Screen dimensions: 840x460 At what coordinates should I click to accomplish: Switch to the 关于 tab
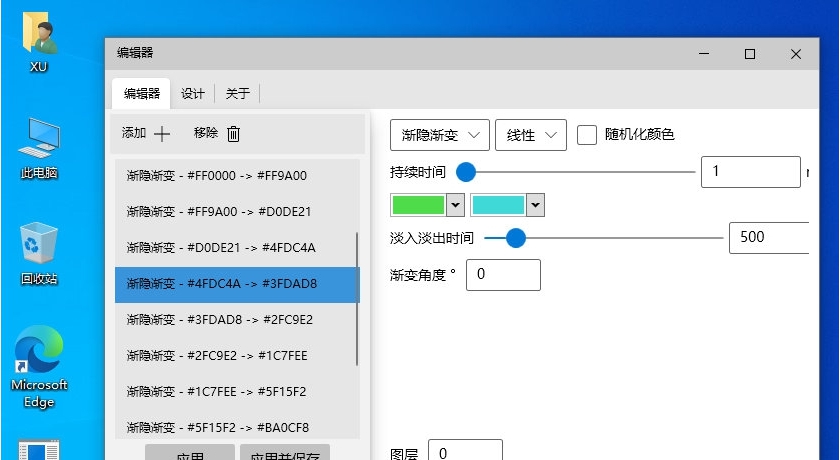point(237,94)
